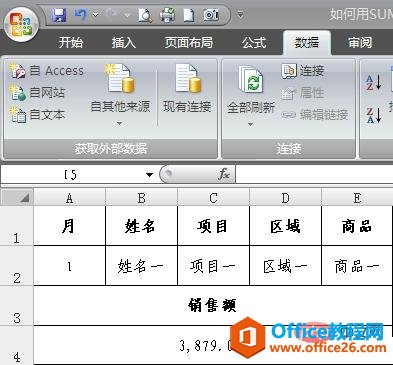
Task: Select the cell 商品一
Action: (357, 266)
